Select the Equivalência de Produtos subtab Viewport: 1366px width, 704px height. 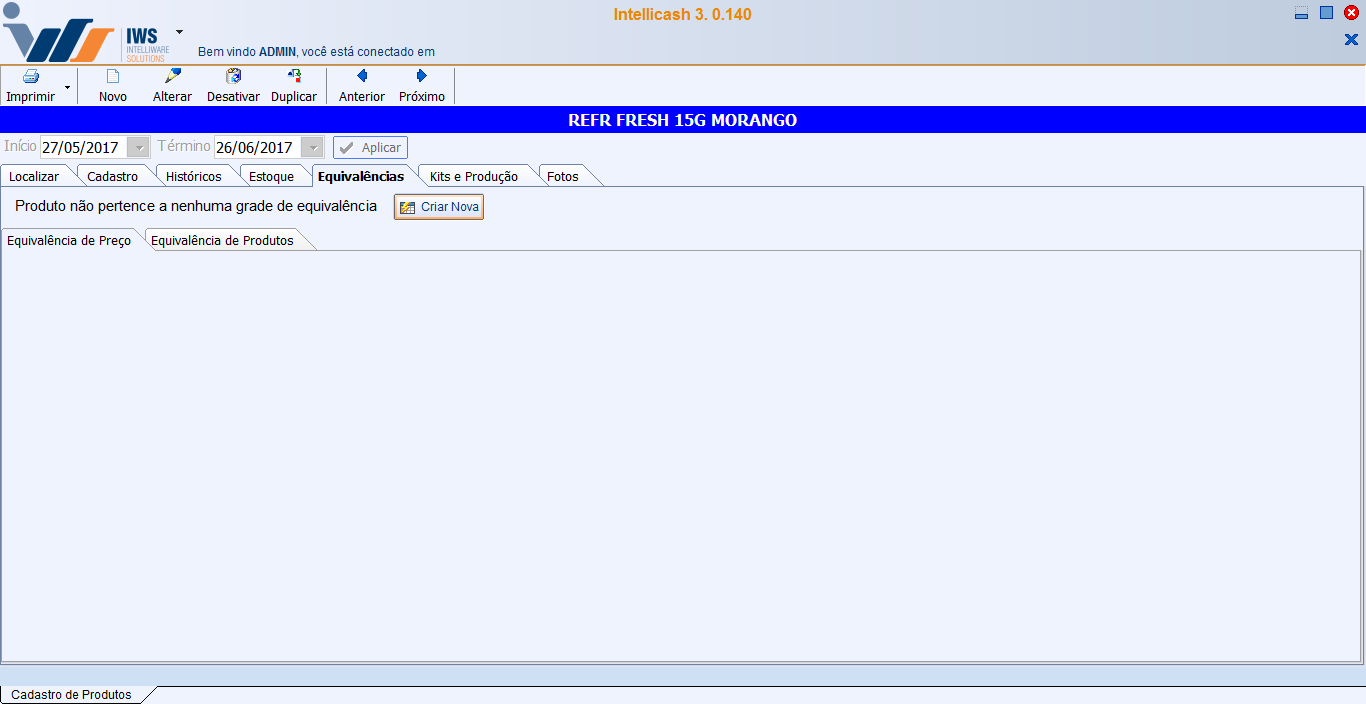(223, 240)
